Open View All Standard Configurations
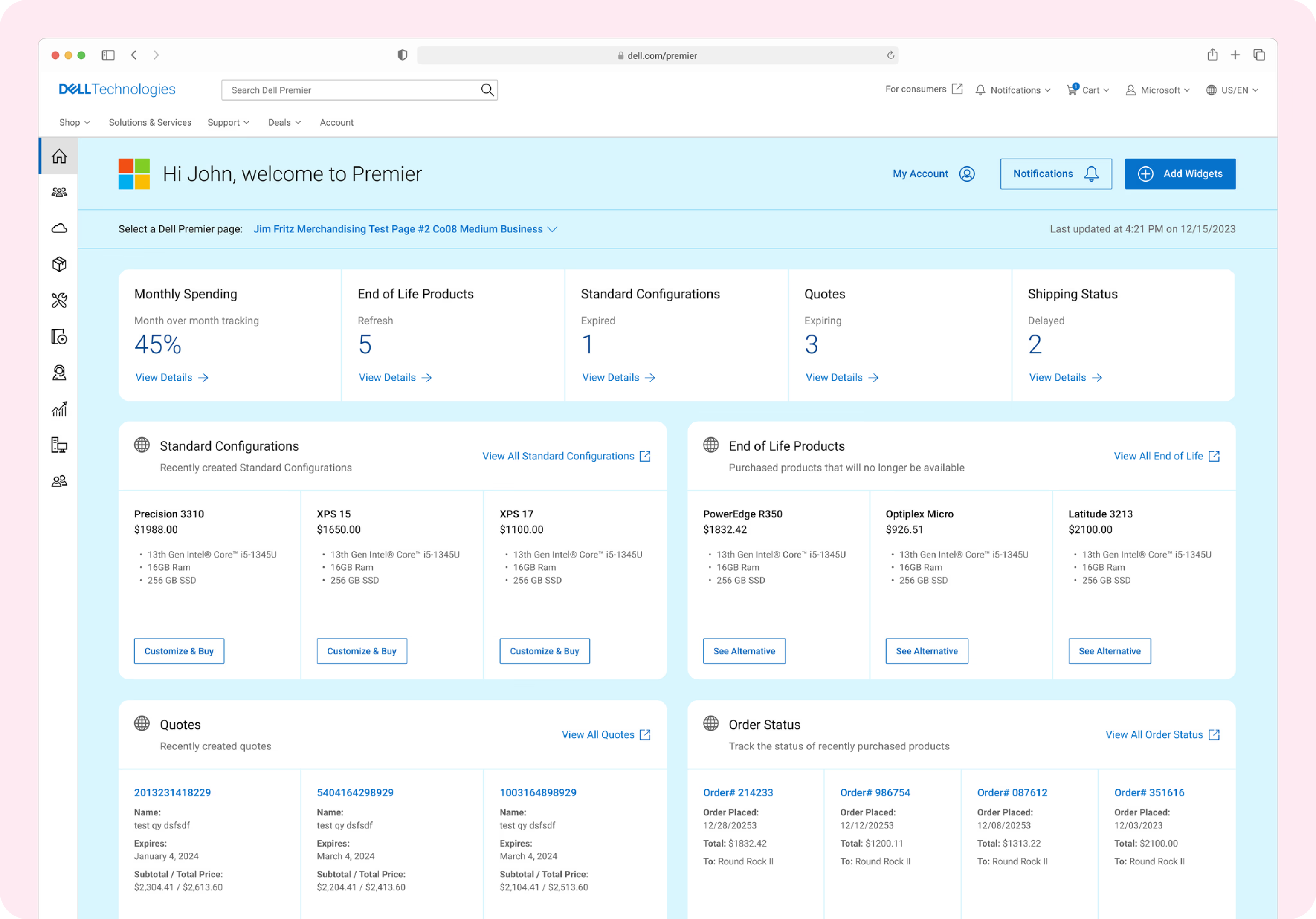This screenshot has width=1316, height=919. (x=567, y=456)
